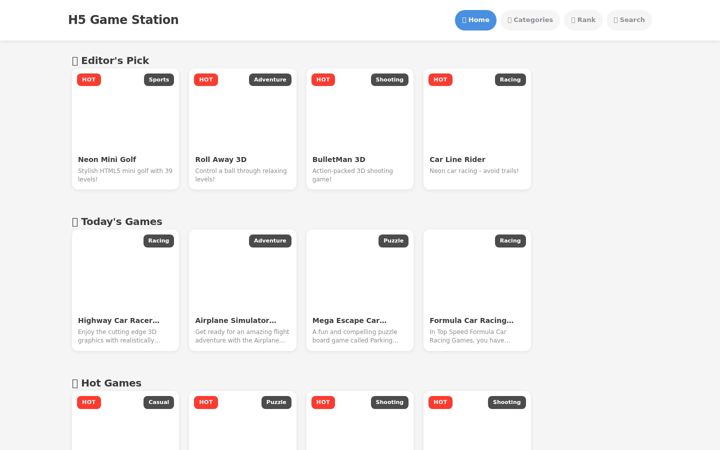Open the Car Line Rider game title
Viewport: 720px width, 450px height.
pyautogui.click(x=457, y=159)
